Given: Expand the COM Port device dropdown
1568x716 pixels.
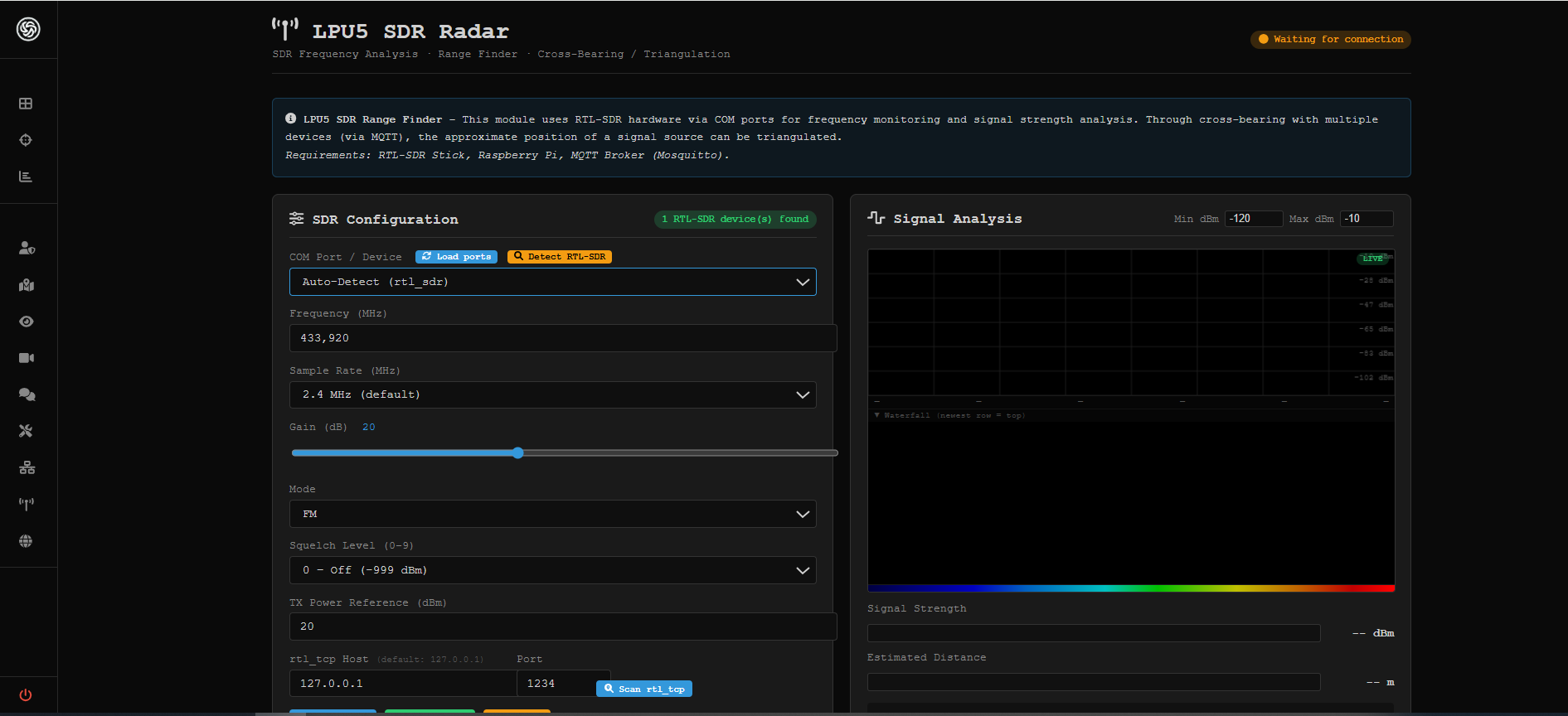Looking at the screenshot, I should 552,282.
